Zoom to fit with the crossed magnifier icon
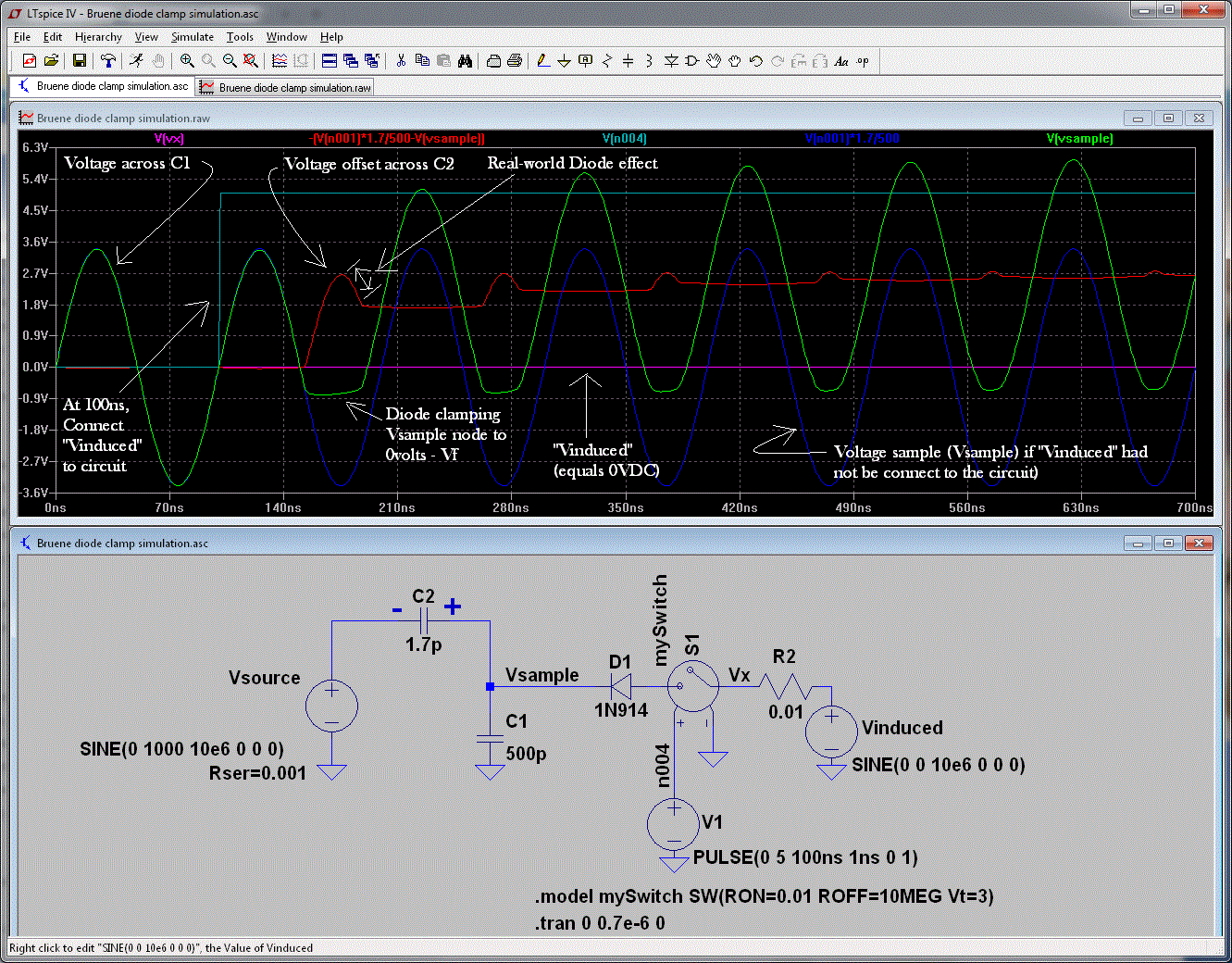 pyautogui.click(x=251, y=61)
